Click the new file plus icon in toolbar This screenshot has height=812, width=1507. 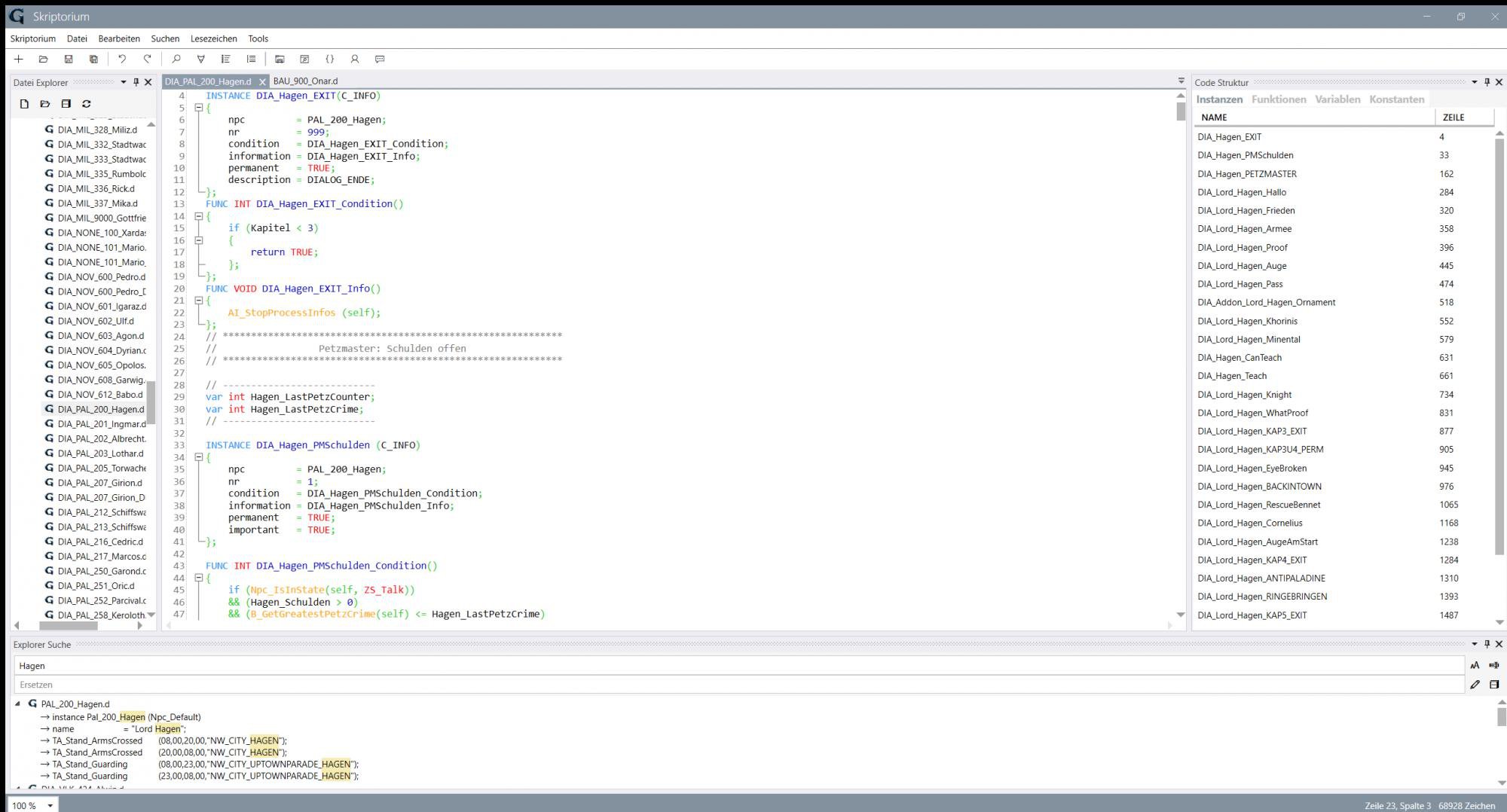coord(19,59)
